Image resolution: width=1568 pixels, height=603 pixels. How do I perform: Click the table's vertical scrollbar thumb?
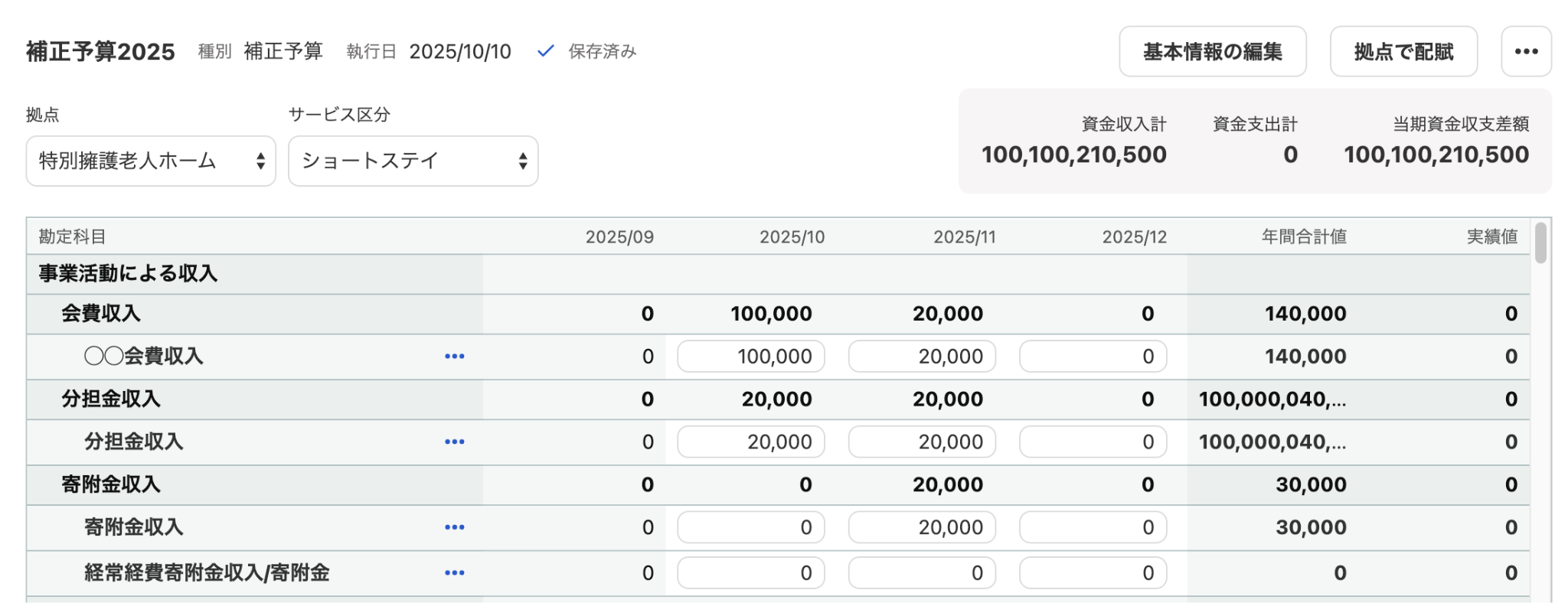(x=1540, y=243)
